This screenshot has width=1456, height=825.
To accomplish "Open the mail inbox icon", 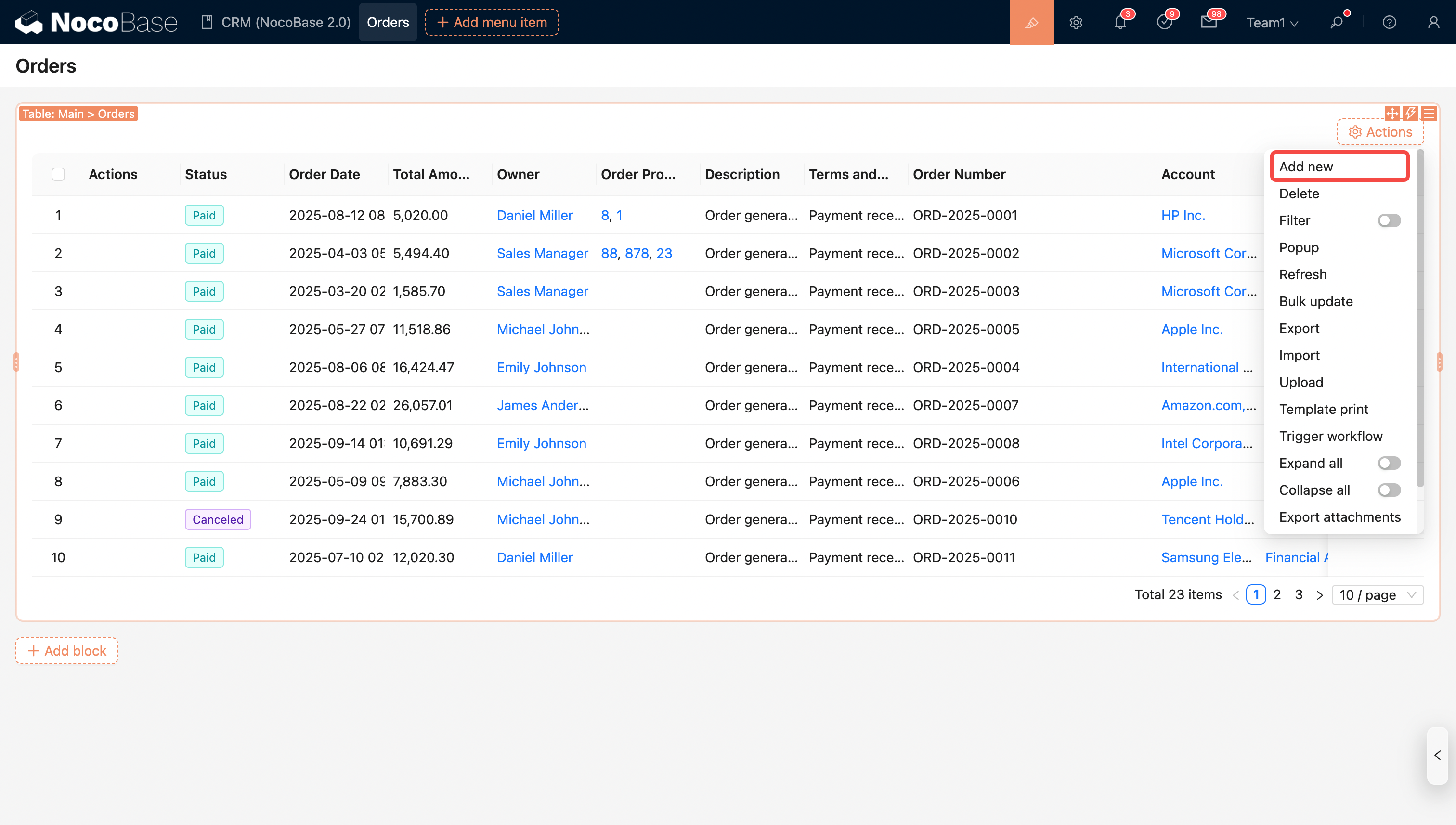I will [1209, 22].
